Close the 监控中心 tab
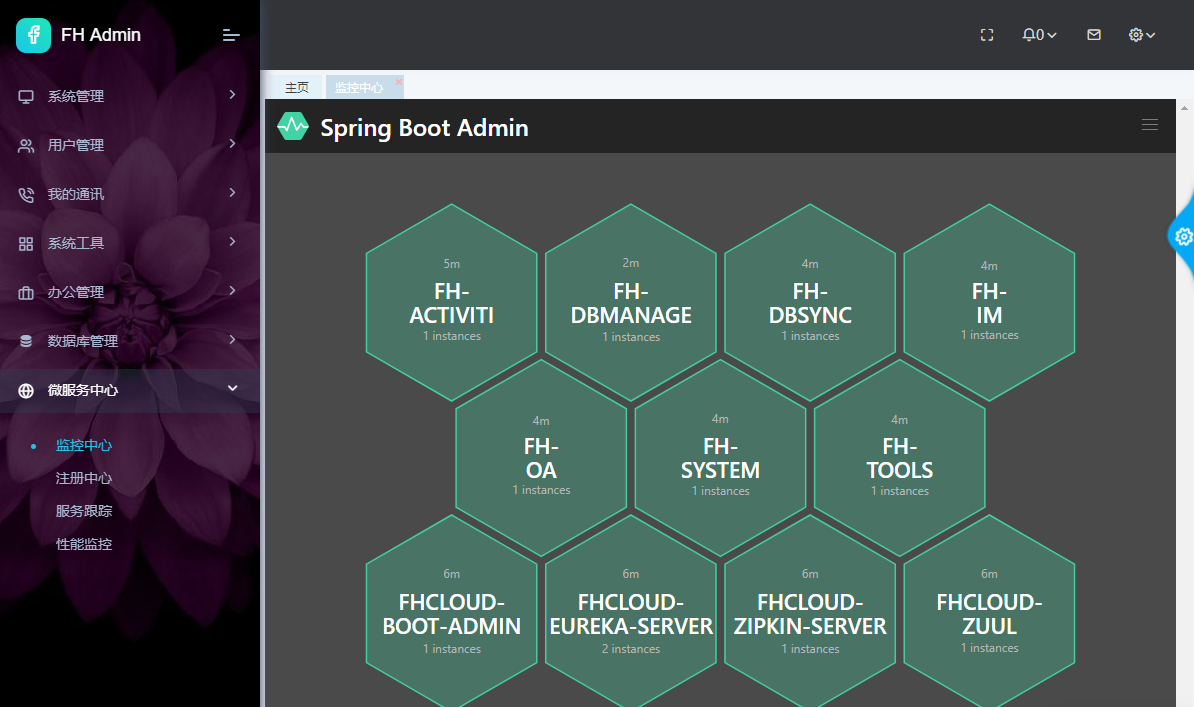 pos(398,81)
